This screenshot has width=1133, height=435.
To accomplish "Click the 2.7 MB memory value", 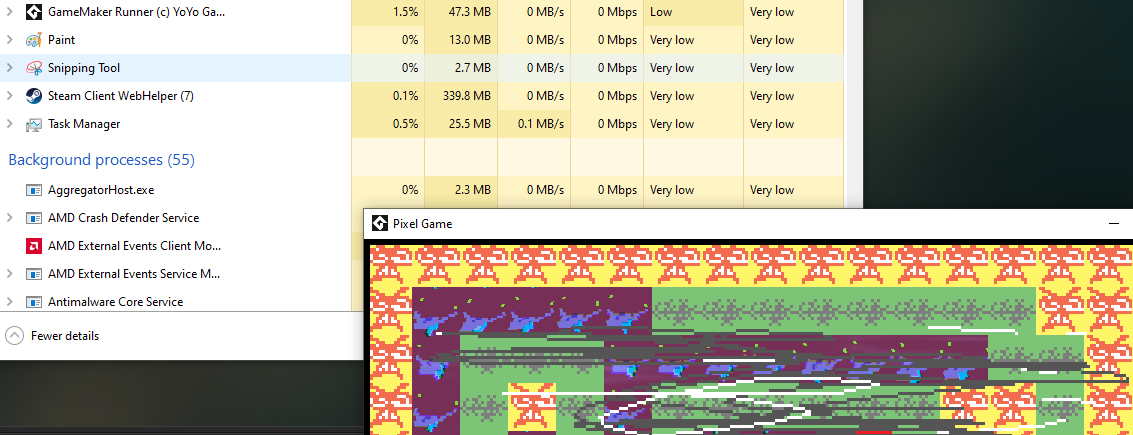I will click(473, 68).
